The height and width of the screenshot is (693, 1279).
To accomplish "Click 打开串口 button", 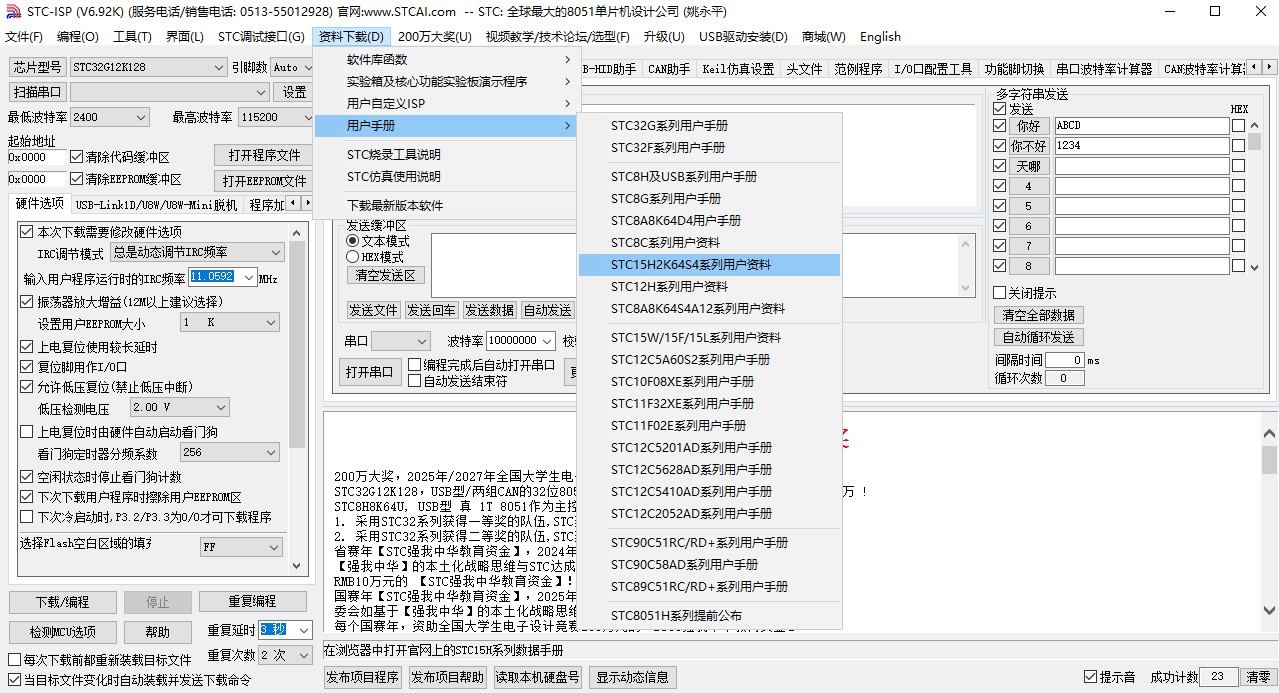I will [x=369, y=372].
